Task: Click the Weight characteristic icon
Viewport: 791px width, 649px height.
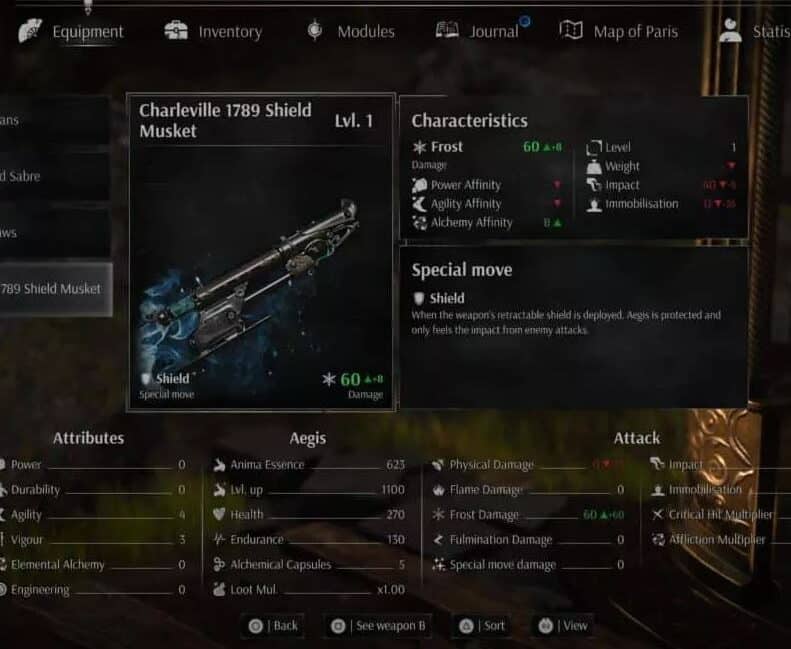Action: tap(594, 166)
